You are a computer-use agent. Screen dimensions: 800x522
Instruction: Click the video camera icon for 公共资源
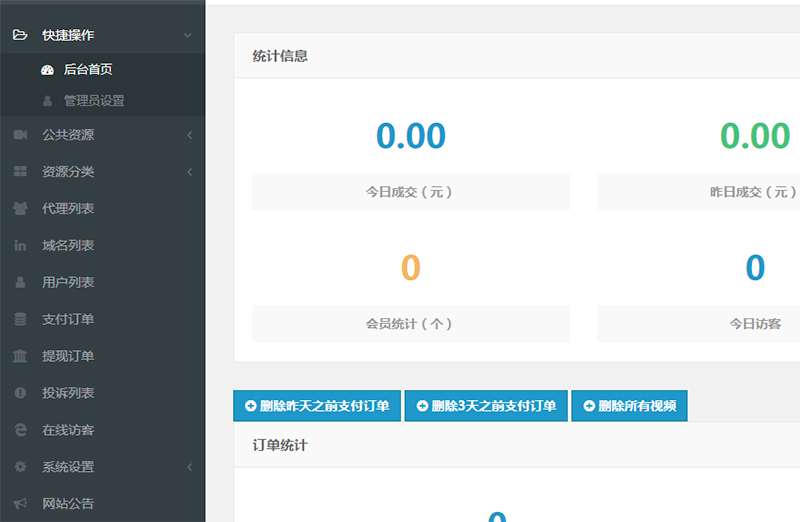point(20,135)
